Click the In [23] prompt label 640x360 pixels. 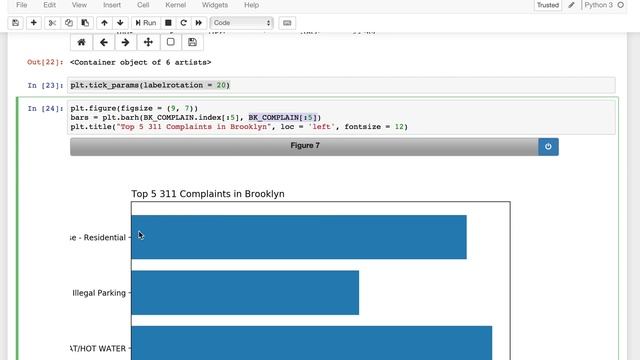coord(46,85)
